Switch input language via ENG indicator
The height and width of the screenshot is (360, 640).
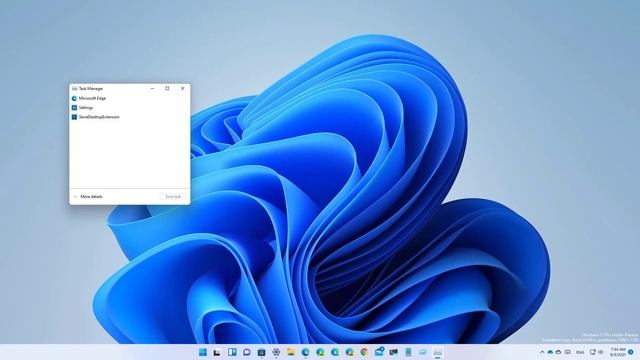580,352
